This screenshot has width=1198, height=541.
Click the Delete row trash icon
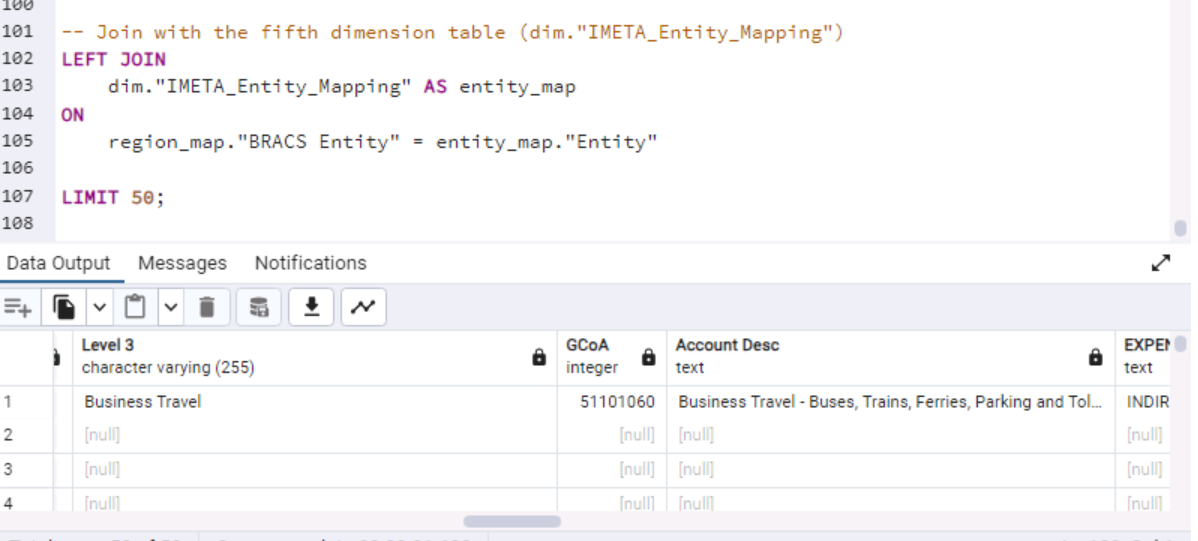[207, 307]
